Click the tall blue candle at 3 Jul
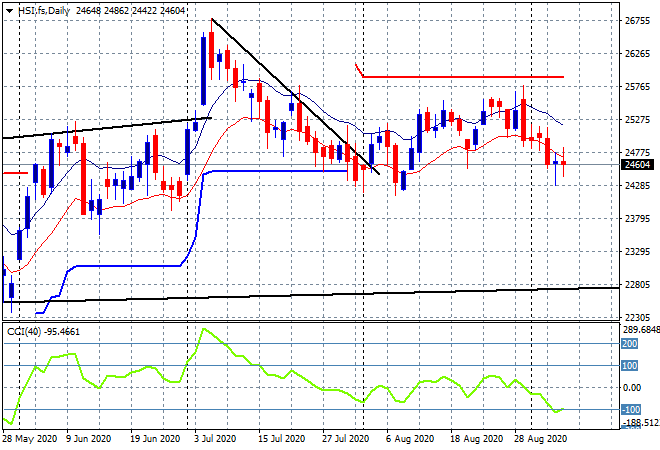 coord(204,70)
